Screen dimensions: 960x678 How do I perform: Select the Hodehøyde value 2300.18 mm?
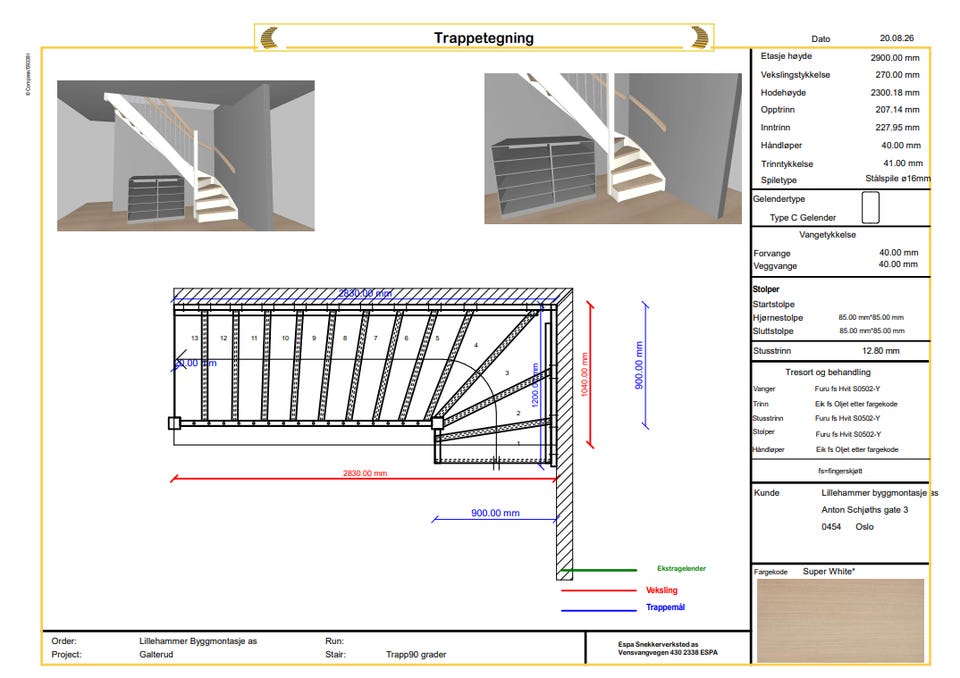(x=894, y=92)
